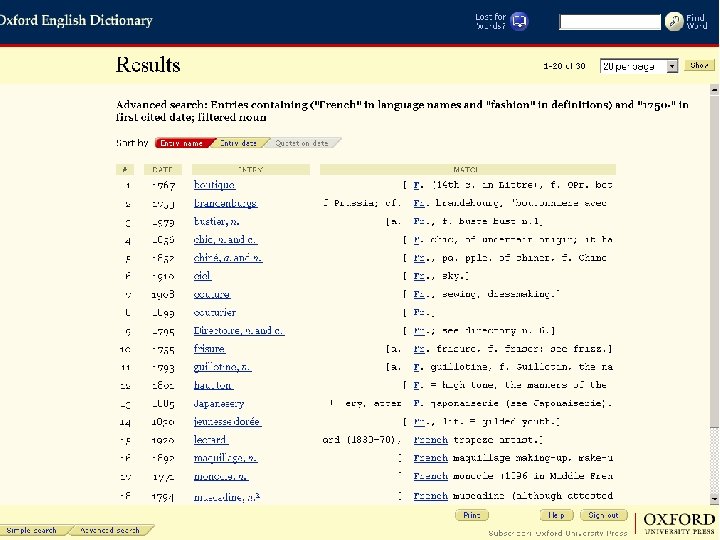Click the Oxford English Dictionary title
The image size is (720, 540).
[76, 21]
